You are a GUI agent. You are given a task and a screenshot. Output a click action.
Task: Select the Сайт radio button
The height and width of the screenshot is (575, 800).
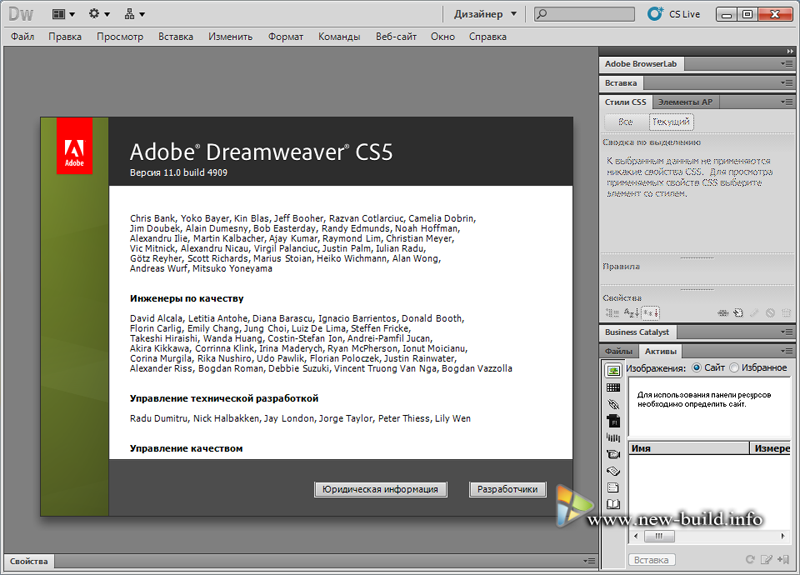point(696,368)
